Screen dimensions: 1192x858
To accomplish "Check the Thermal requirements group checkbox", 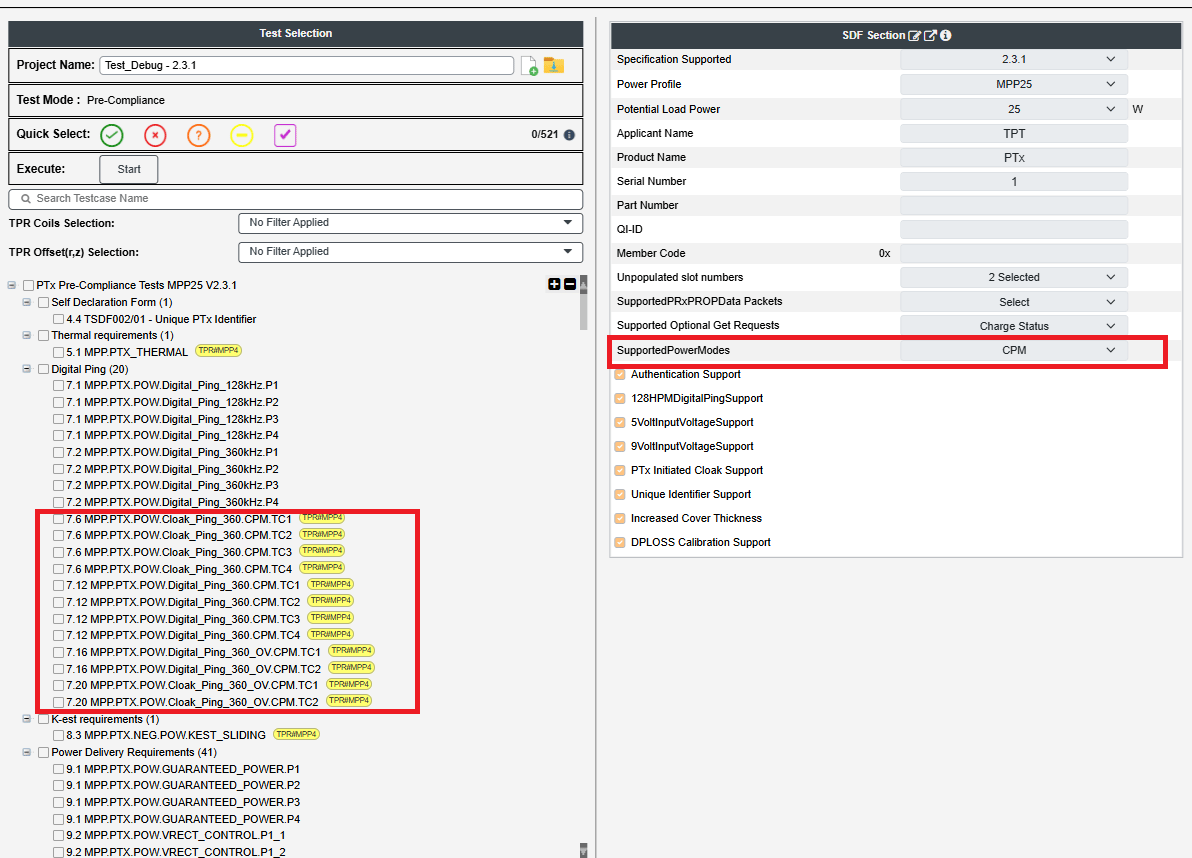I will [x=43, y=335].
